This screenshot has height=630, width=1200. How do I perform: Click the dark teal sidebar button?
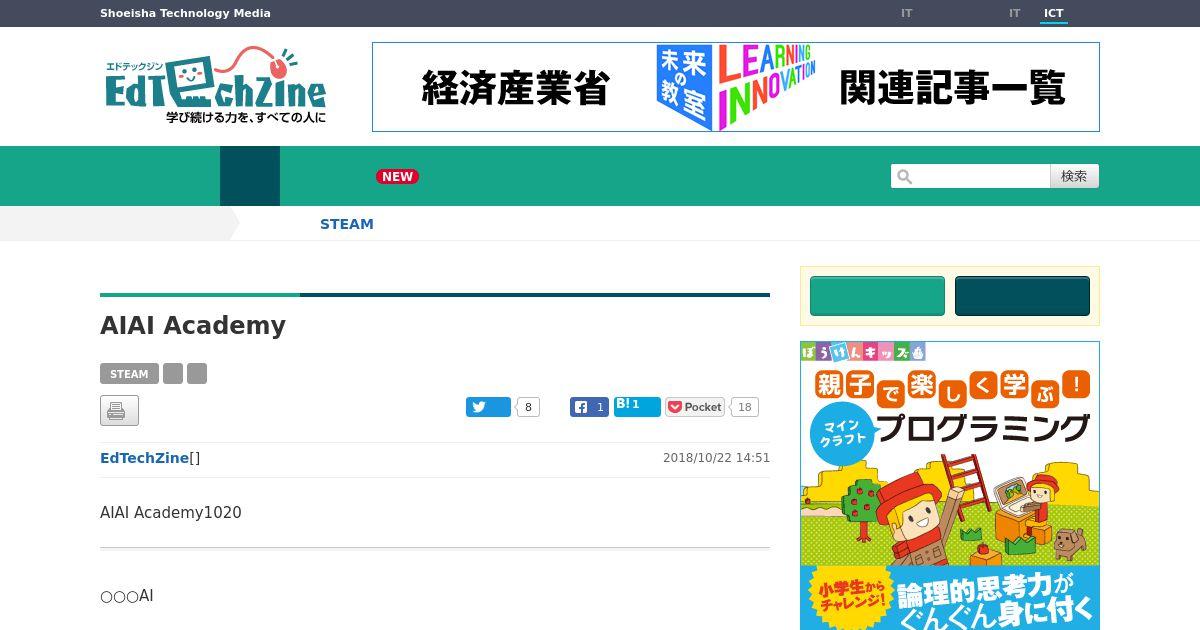point(1022,296)
